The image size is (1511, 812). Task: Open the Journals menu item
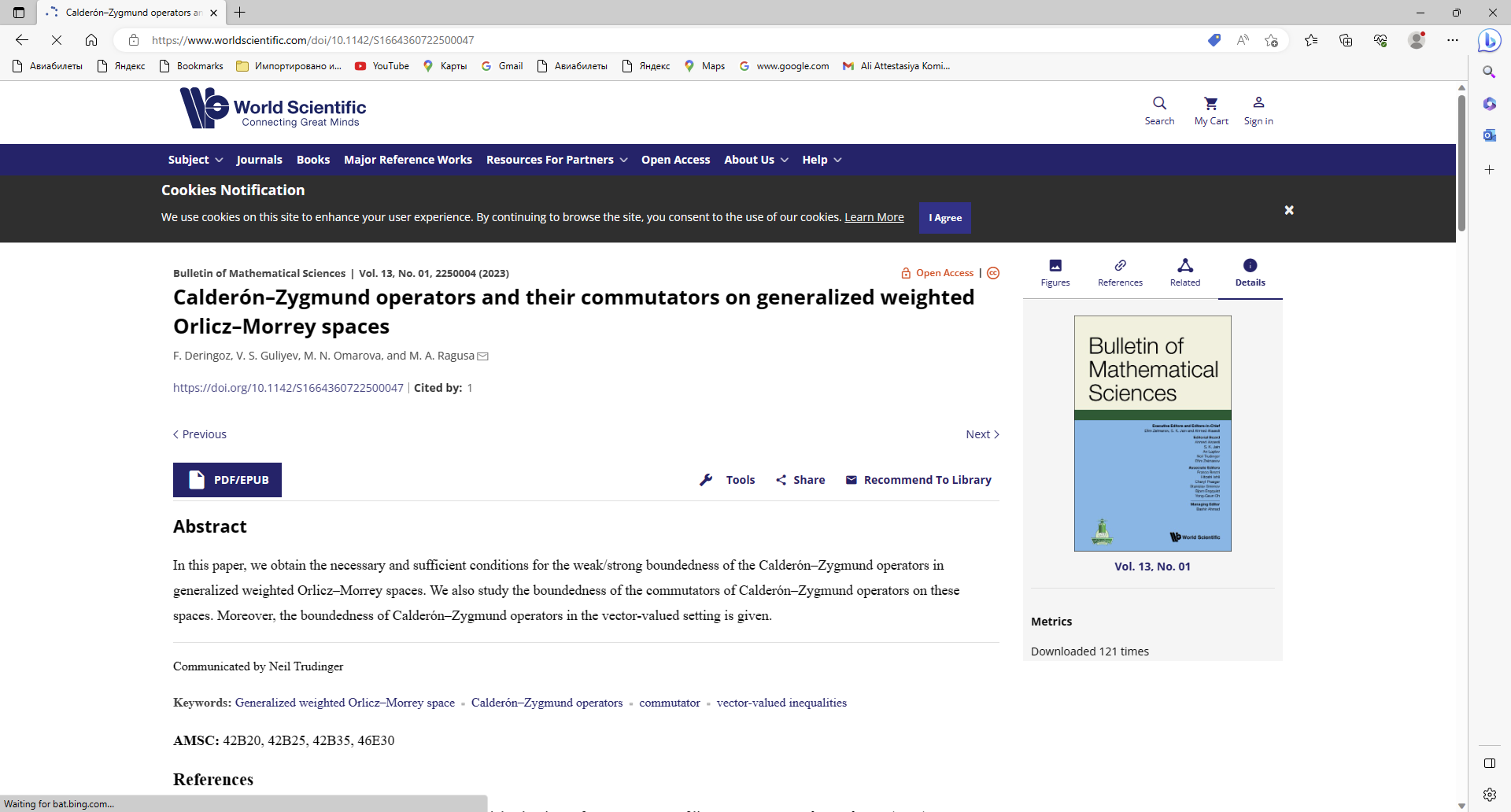(259, 160)
